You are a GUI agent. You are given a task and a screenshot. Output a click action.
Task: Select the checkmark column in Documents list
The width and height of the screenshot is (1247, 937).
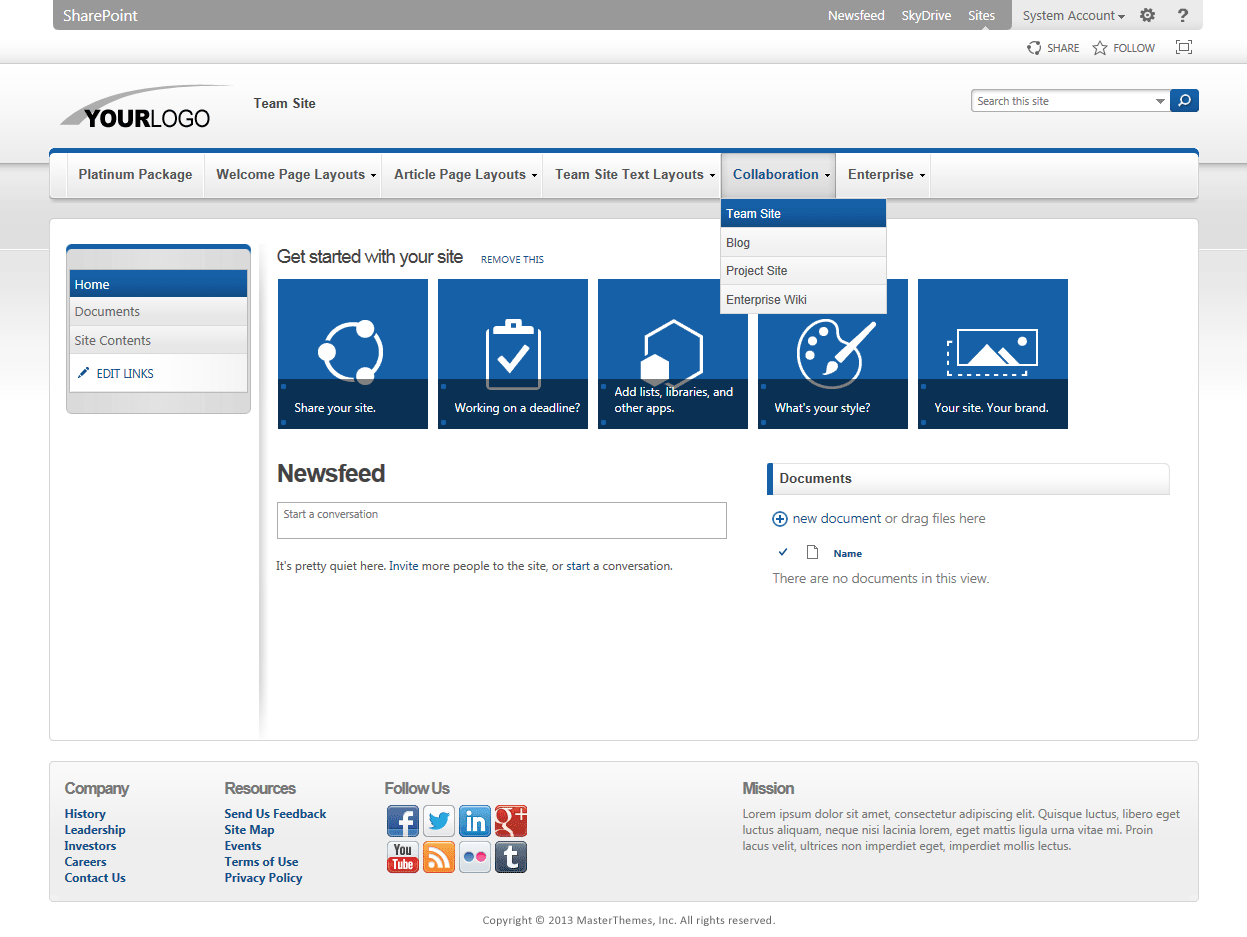click(783, 552)
